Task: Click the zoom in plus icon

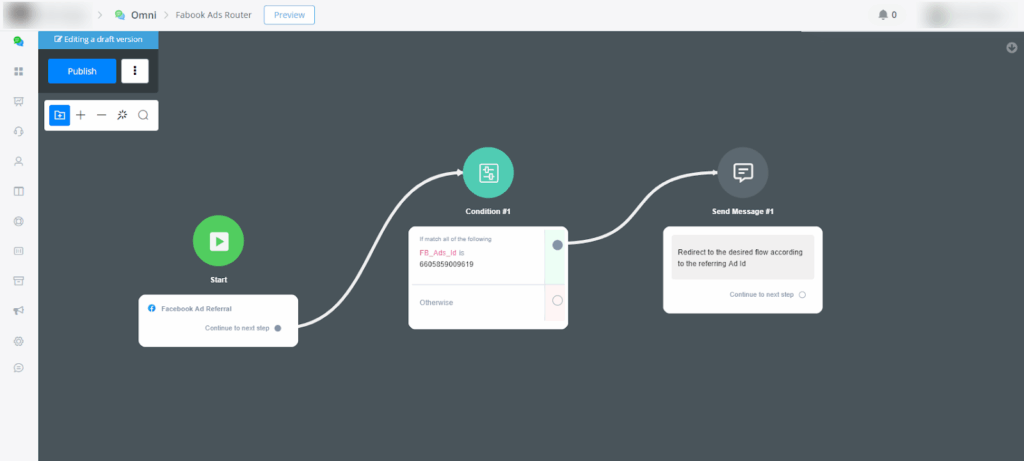Action: (81, 115)
